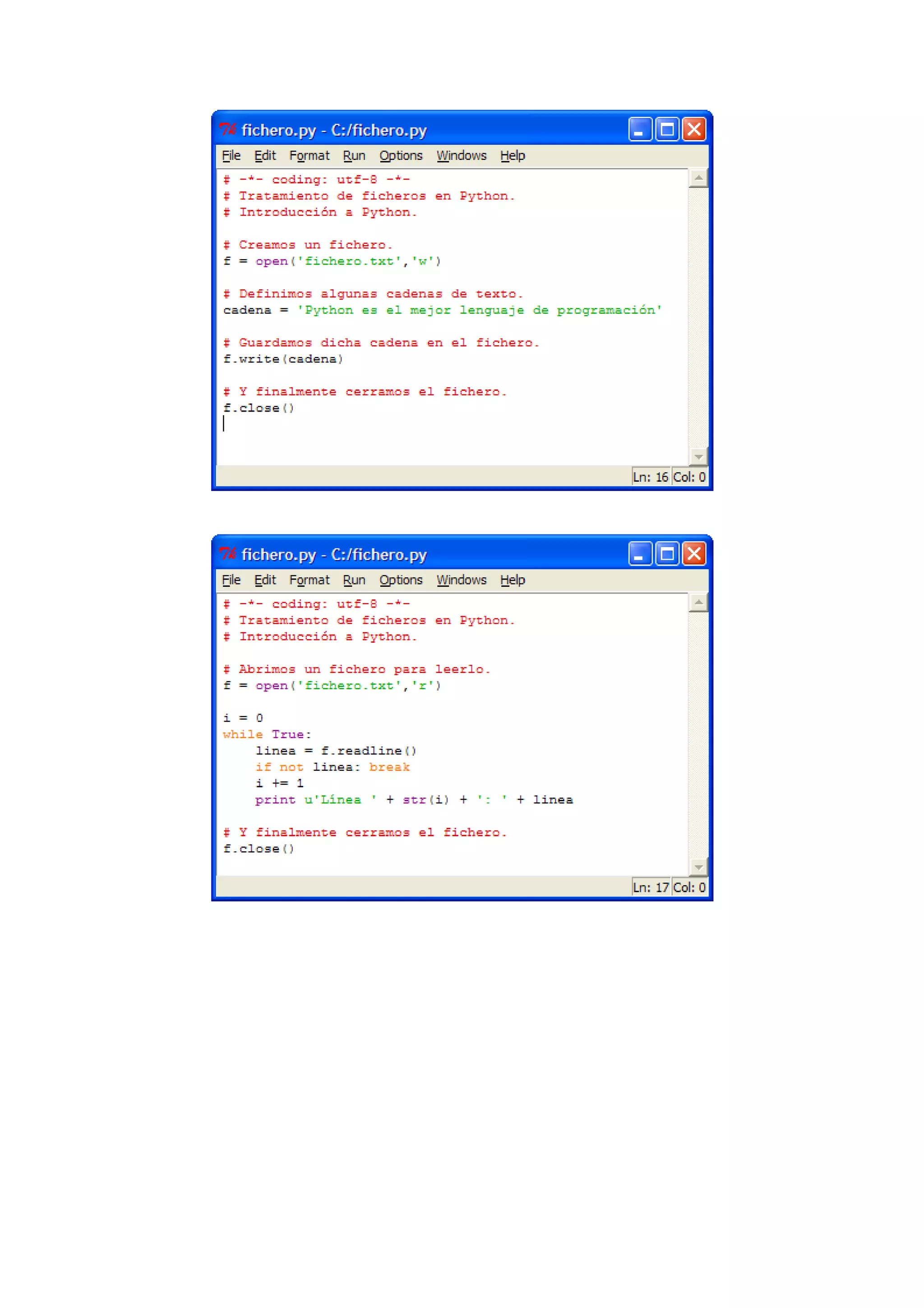
Task: Open Edit menu in top editor window
Action: click(265, 156)
